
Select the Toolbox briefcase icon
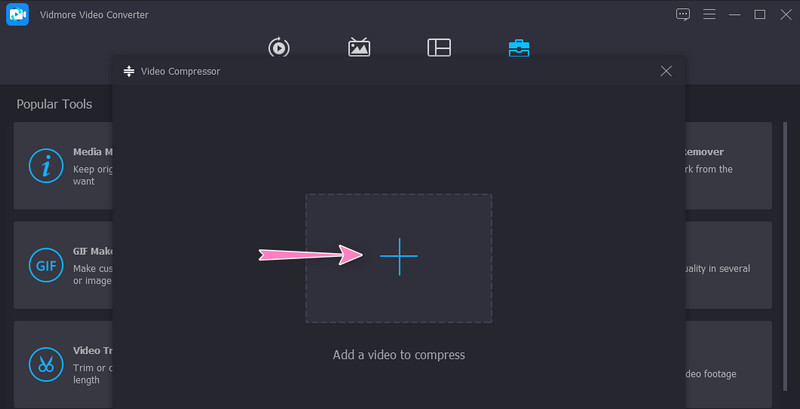point(519,47)
